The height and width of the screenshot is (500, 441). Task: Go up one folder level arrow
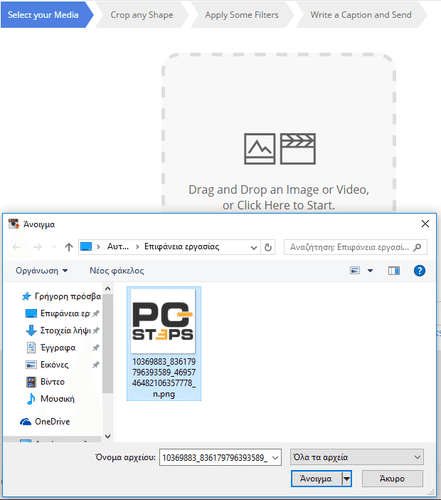pos(69,247)
